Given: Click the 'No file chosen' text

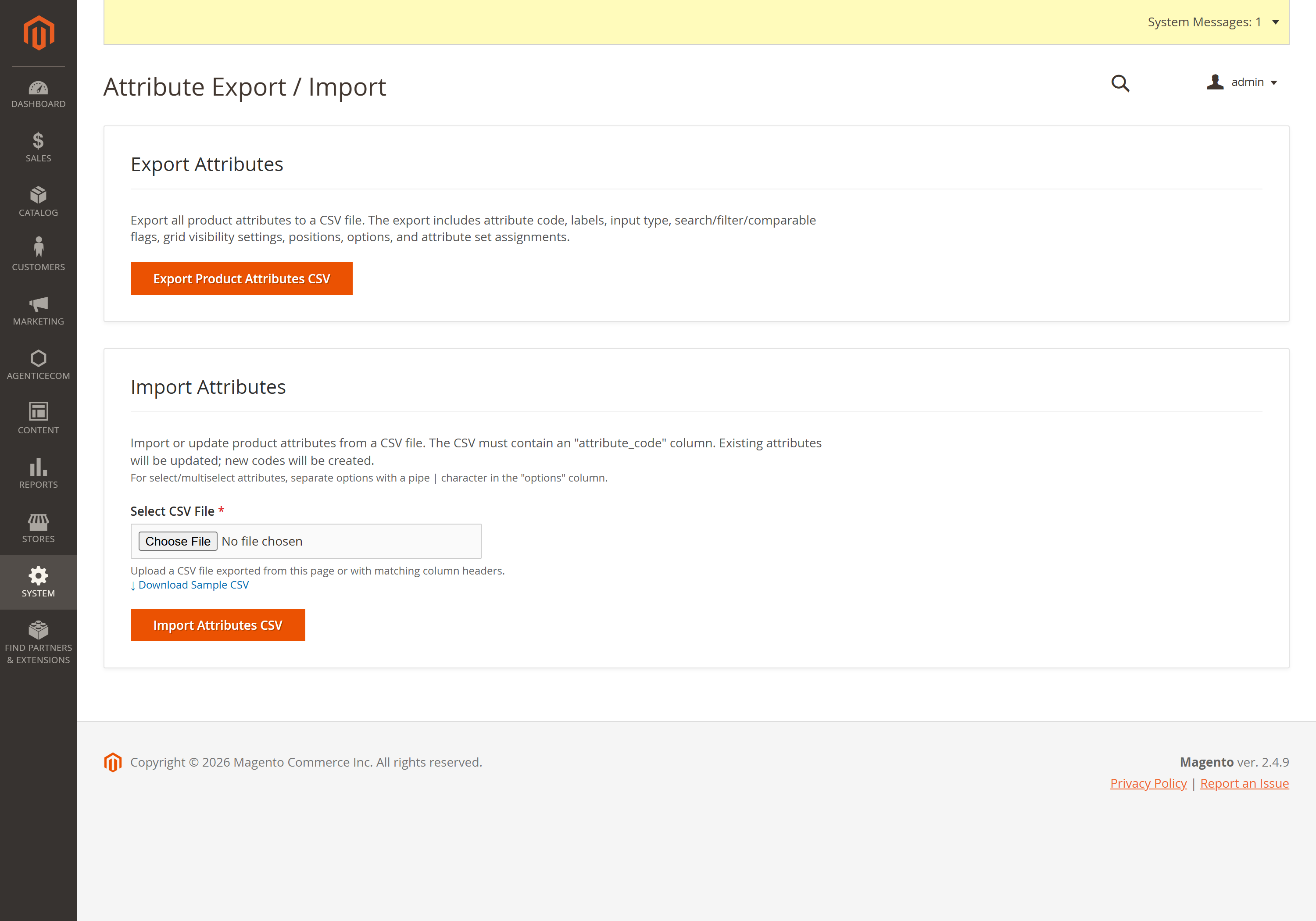Looking at the screenshot, I should pyautogui.click(x=262, y=542).
